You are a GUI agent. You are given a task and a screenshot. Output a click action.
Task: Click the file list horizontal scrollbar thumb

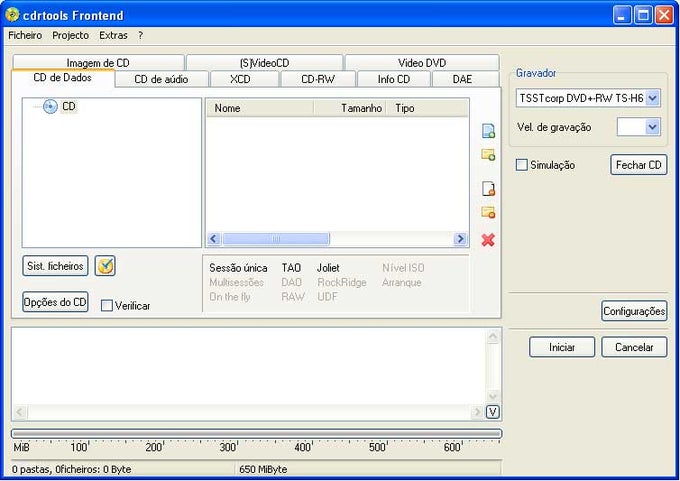click(276, 239)
